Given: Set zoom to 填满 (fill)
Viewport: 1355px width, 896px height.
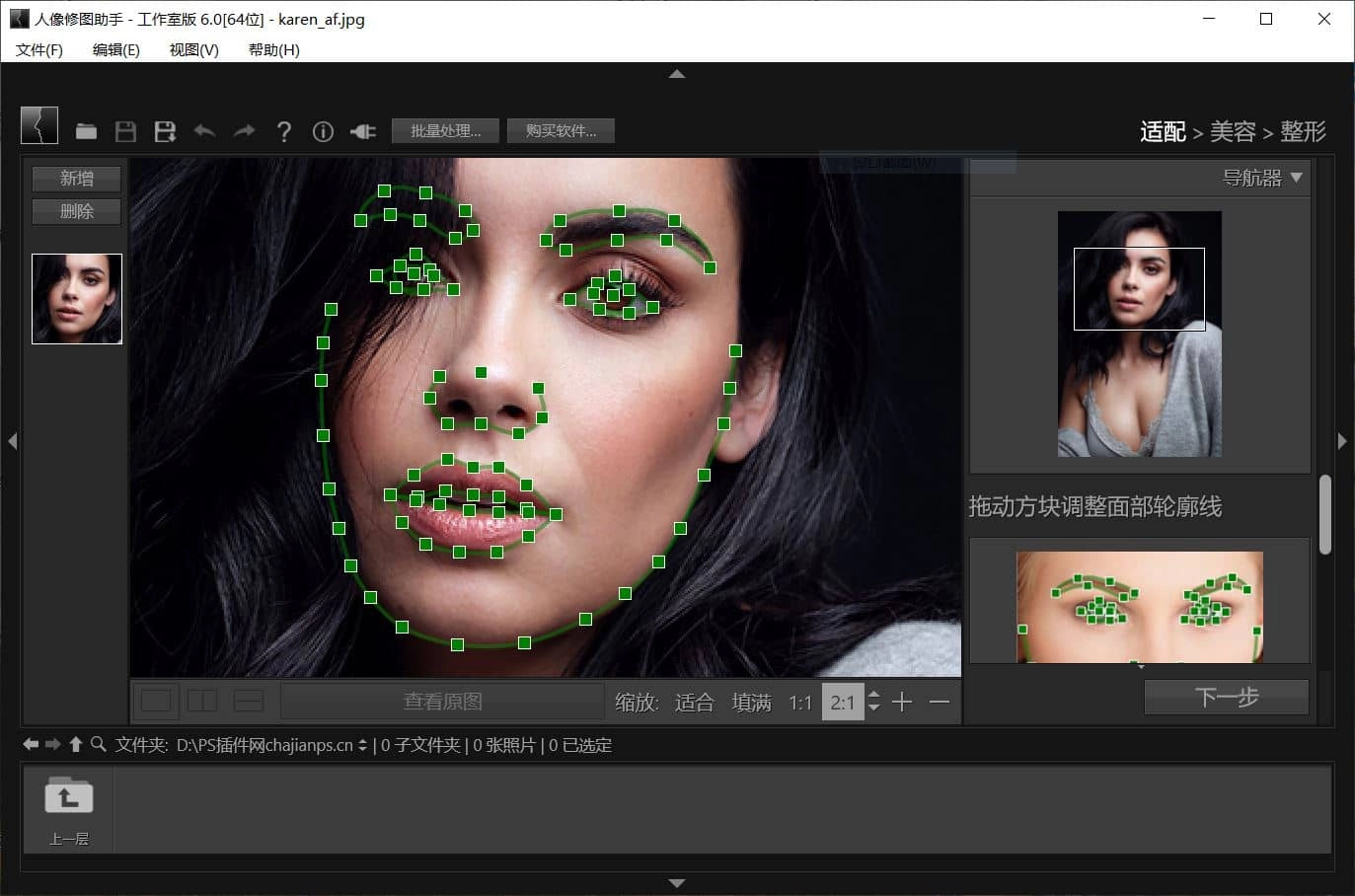Looking at the screenshot, I should (752, 702).
